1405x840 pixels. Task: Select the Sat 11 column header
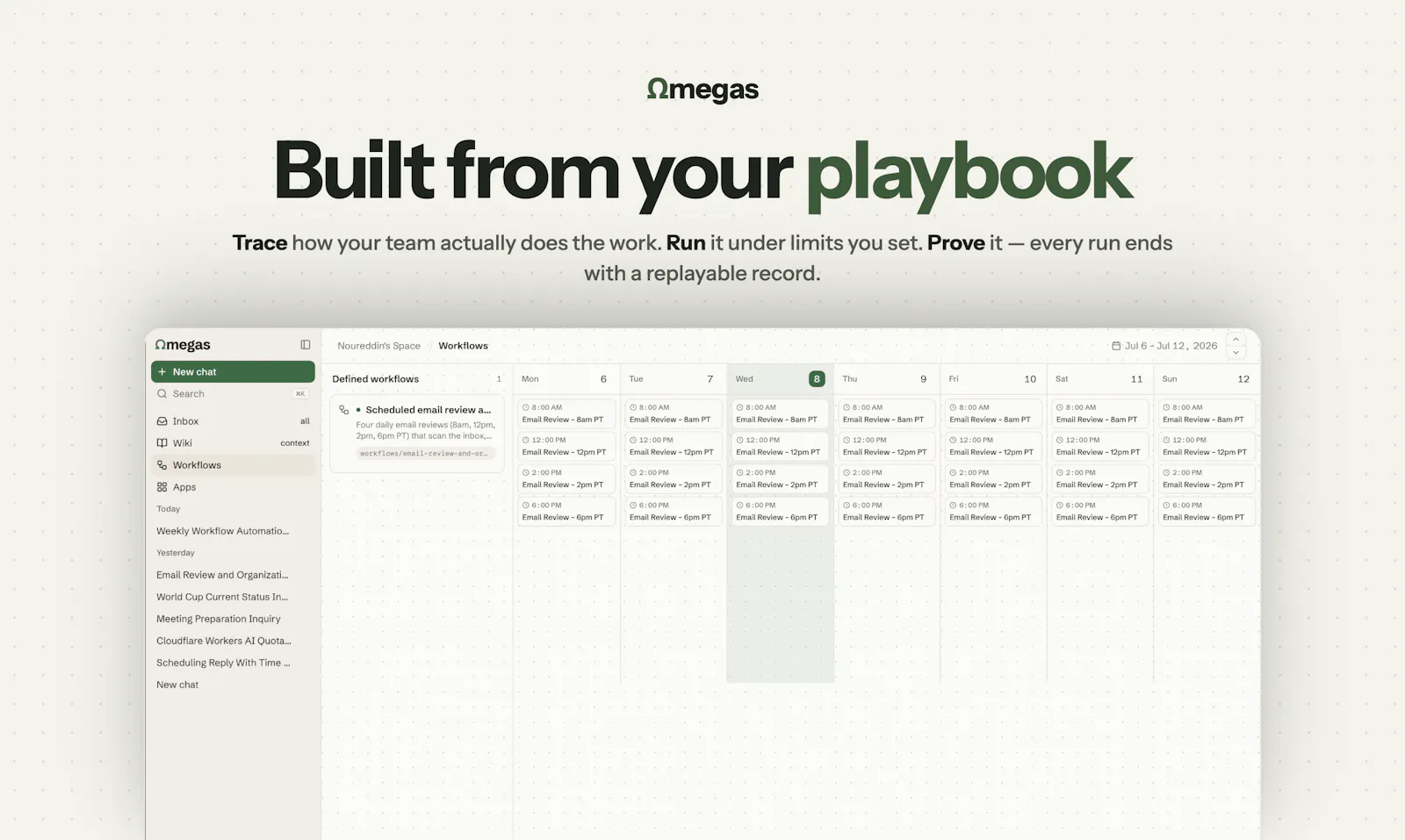pyautogui.click(x=1100, y=379)
